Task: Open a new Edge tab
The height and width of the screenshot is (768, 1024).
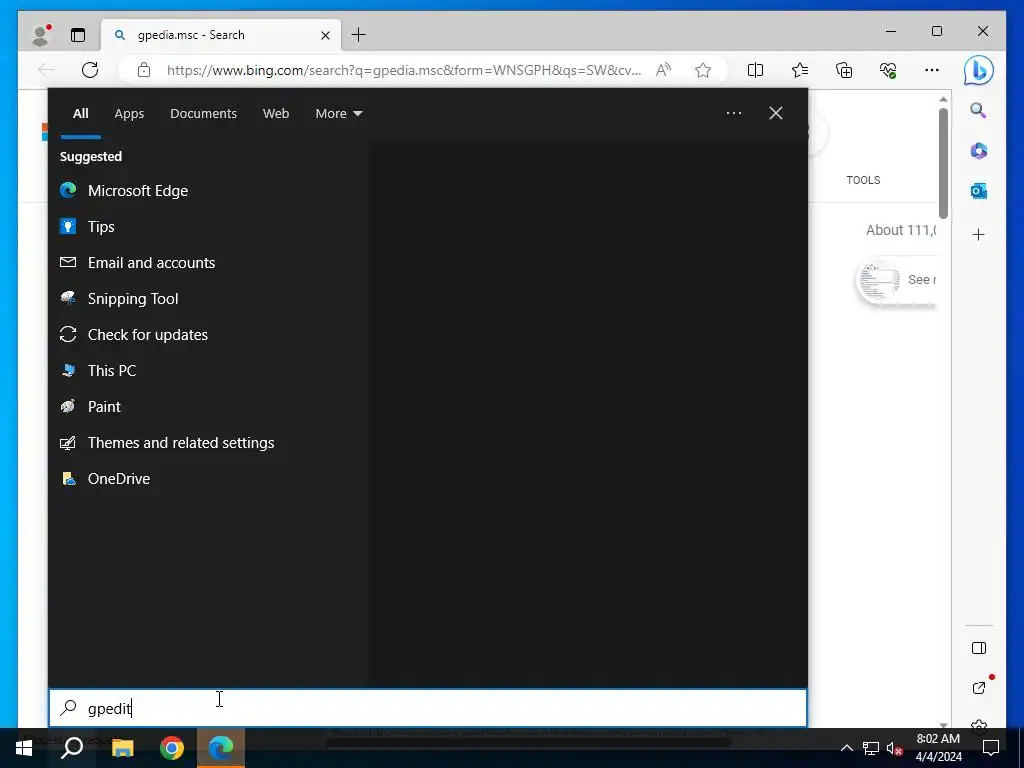Action: (359, 35)
